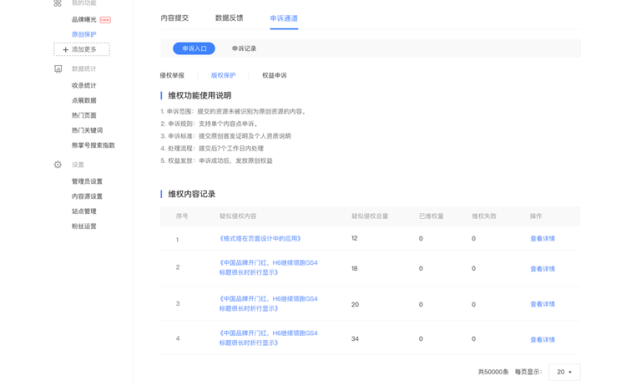Viewport: 626px width, 386px height.
Task: Click the 维权功能使用说明 heading
Action: click(x=200, y=96)
